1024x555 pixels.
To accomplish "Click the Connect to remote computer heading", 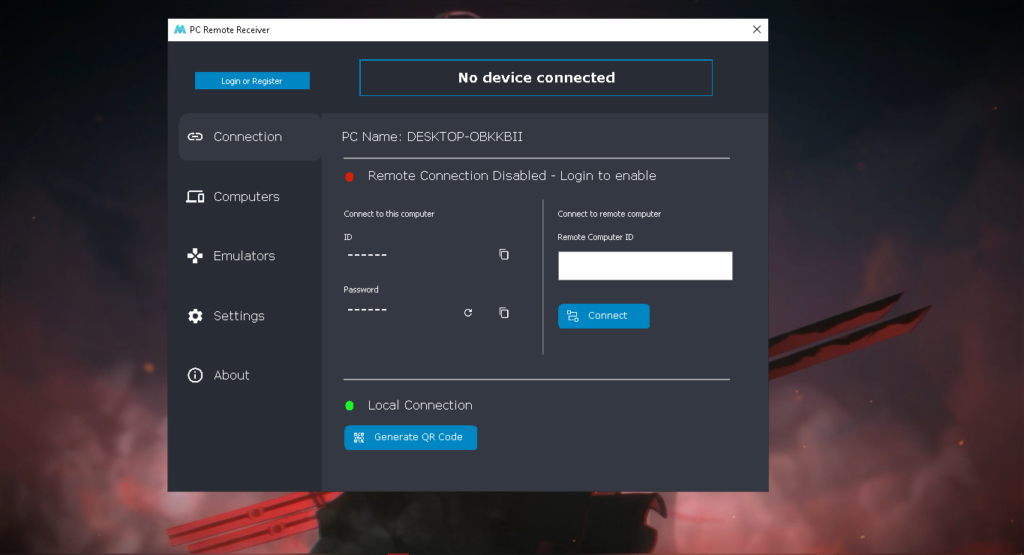I will [609, 214].
